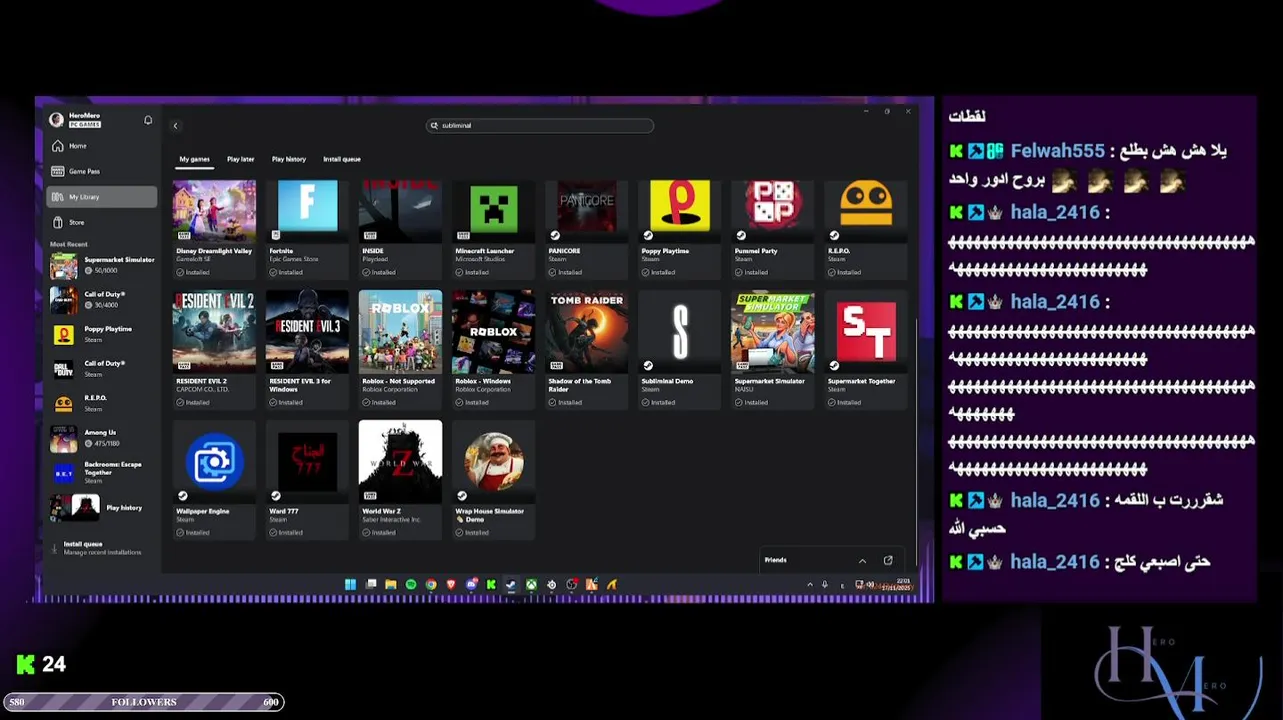Open Disney Dreamlight Valley game tile
This screenshot has width=1283, height=720.
tap(214, 229)
